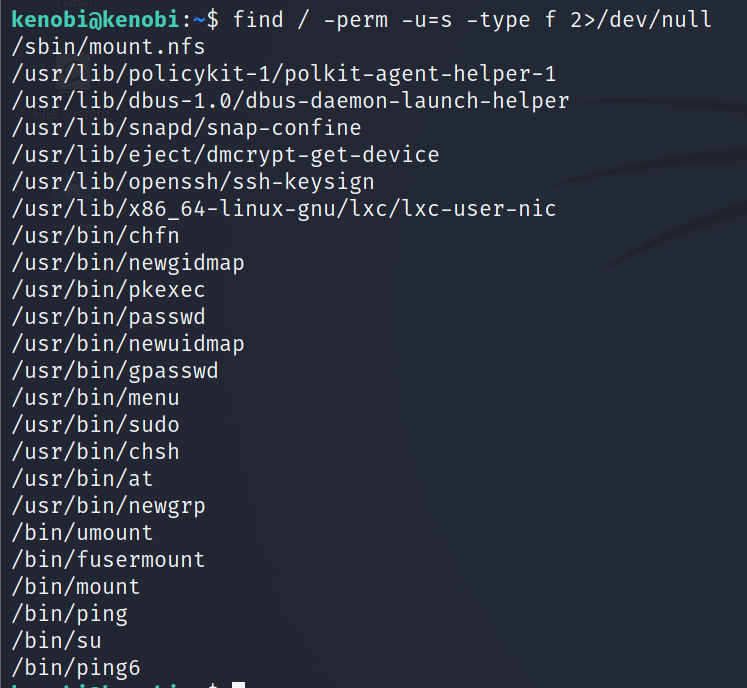Click the dmcrypt-get-device path
747x688 pixels.
click(226, 155)
